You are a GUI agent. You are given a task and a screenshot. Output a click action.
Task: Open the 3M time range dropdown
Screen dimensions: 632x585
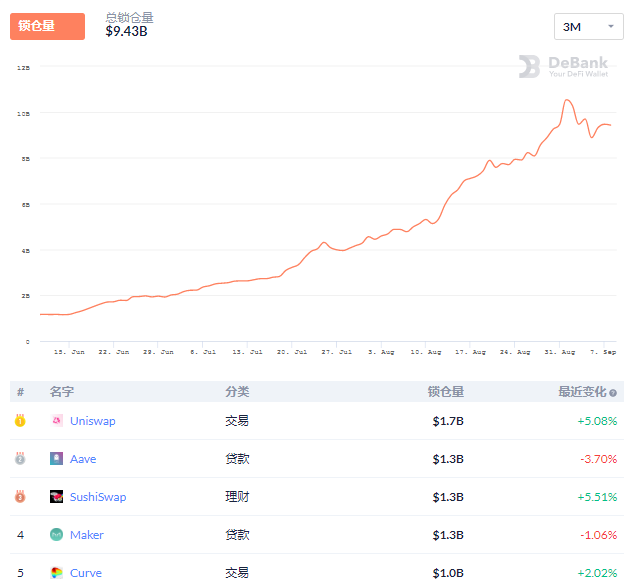point(588,27)
